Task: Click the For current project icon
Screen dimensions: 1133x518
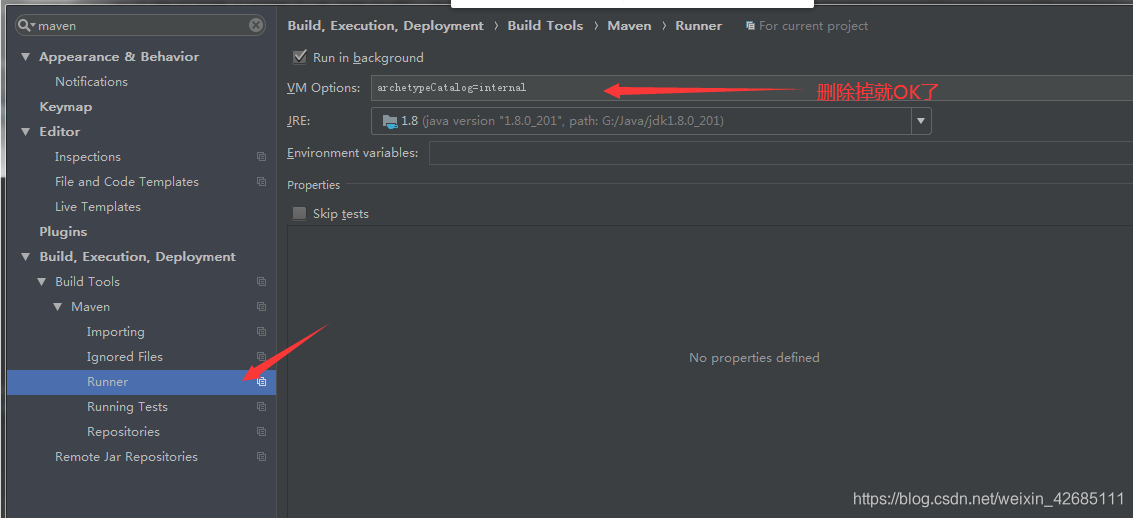Action: click(750, 25)
